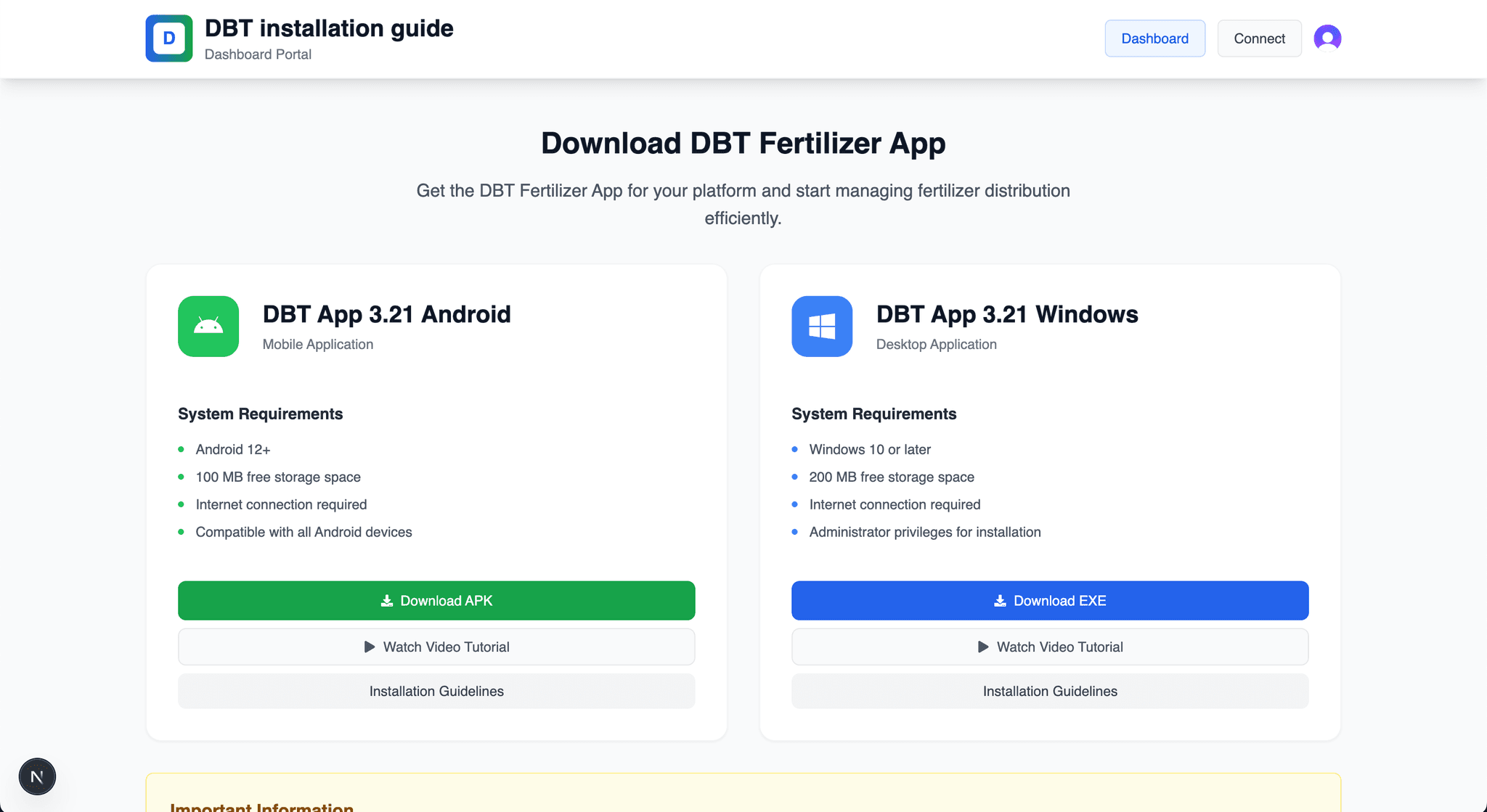
Task: Open the Dashboard nav item
Action: point(1154,38)
